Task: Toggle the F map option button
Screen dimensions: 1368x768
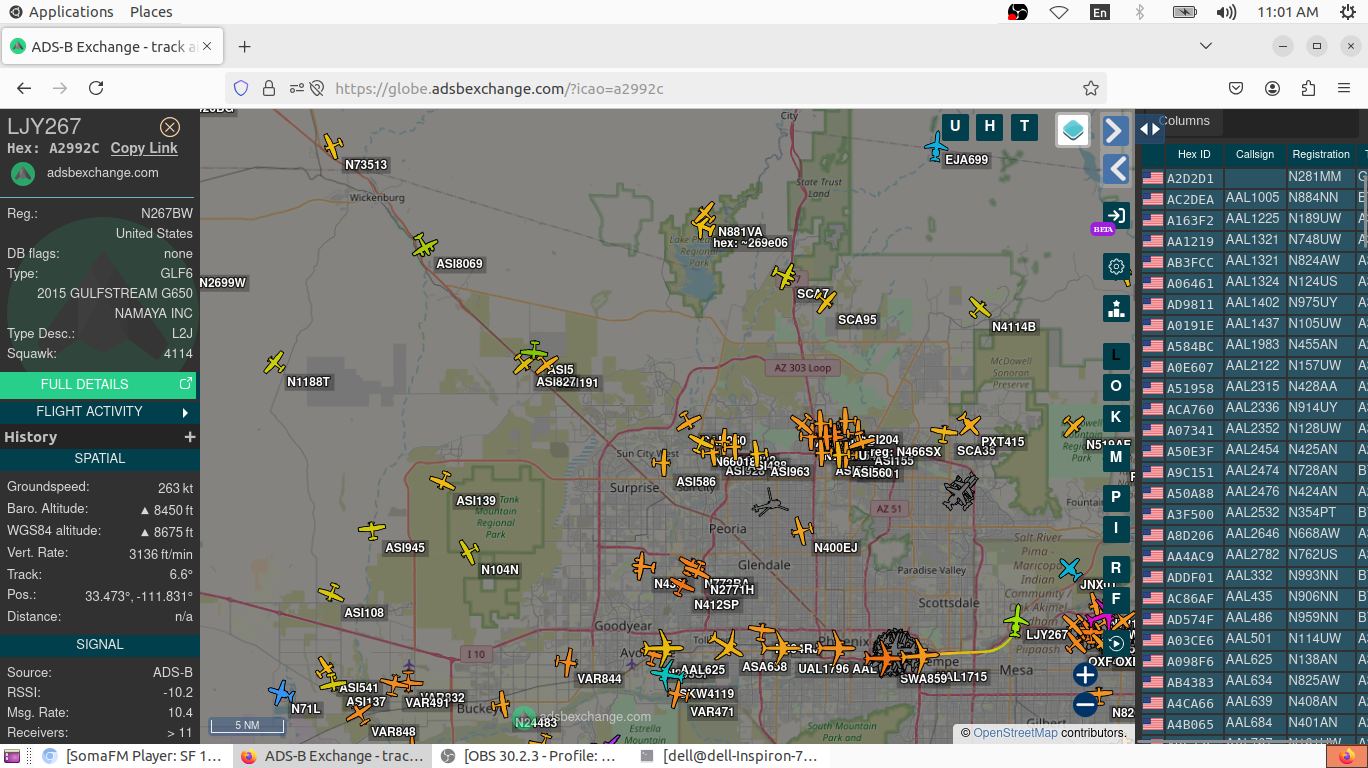Action: [1116, 599]
